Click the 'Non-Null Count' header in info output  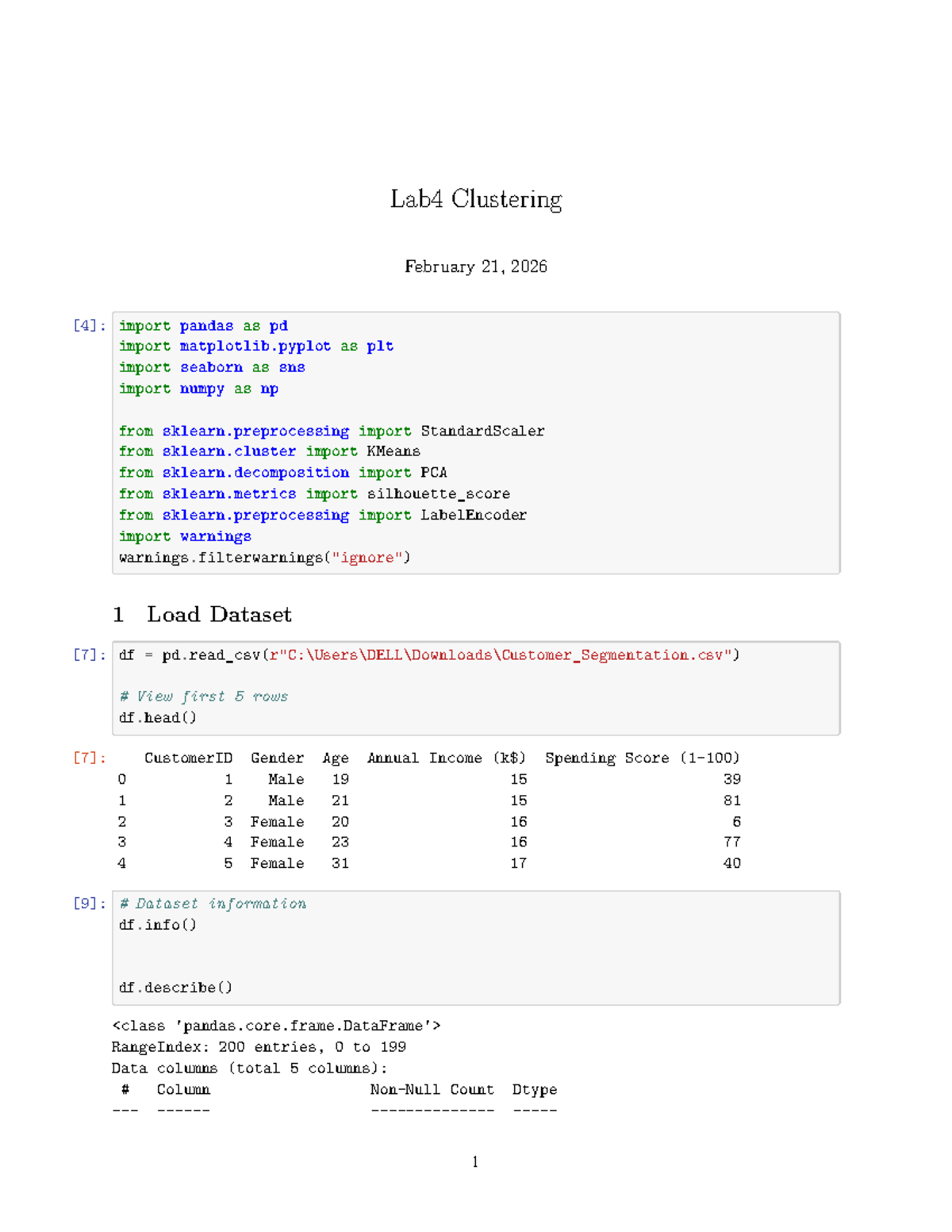tap(432, 1090)
